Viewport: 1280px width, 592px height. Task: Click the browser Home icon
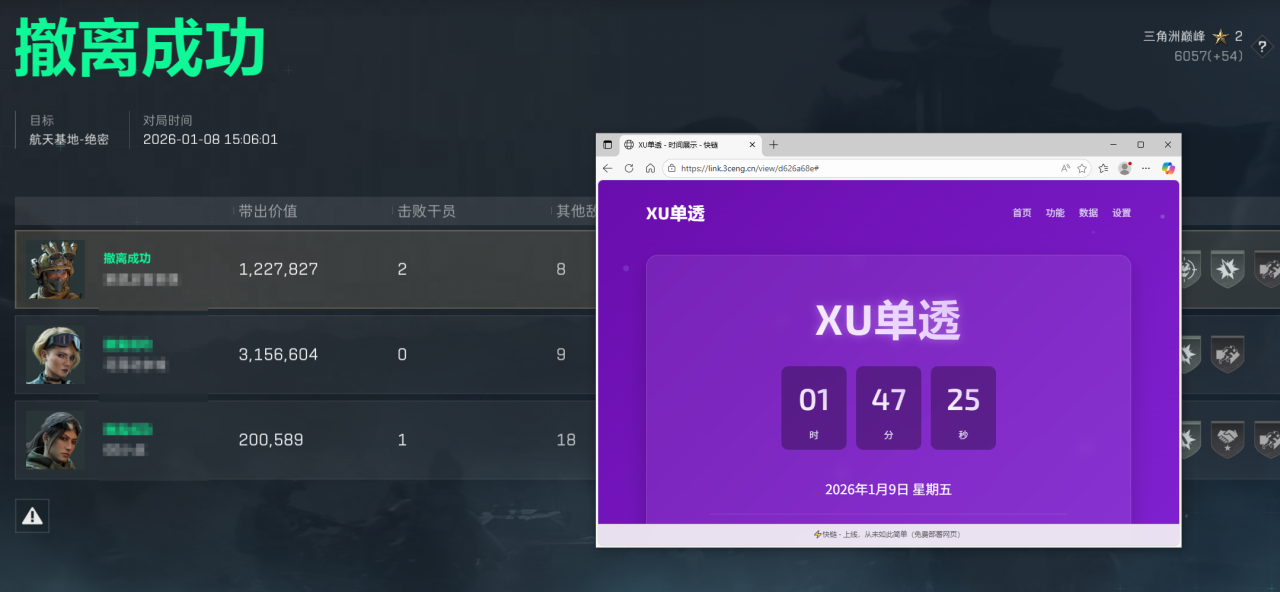coord(651,168)
